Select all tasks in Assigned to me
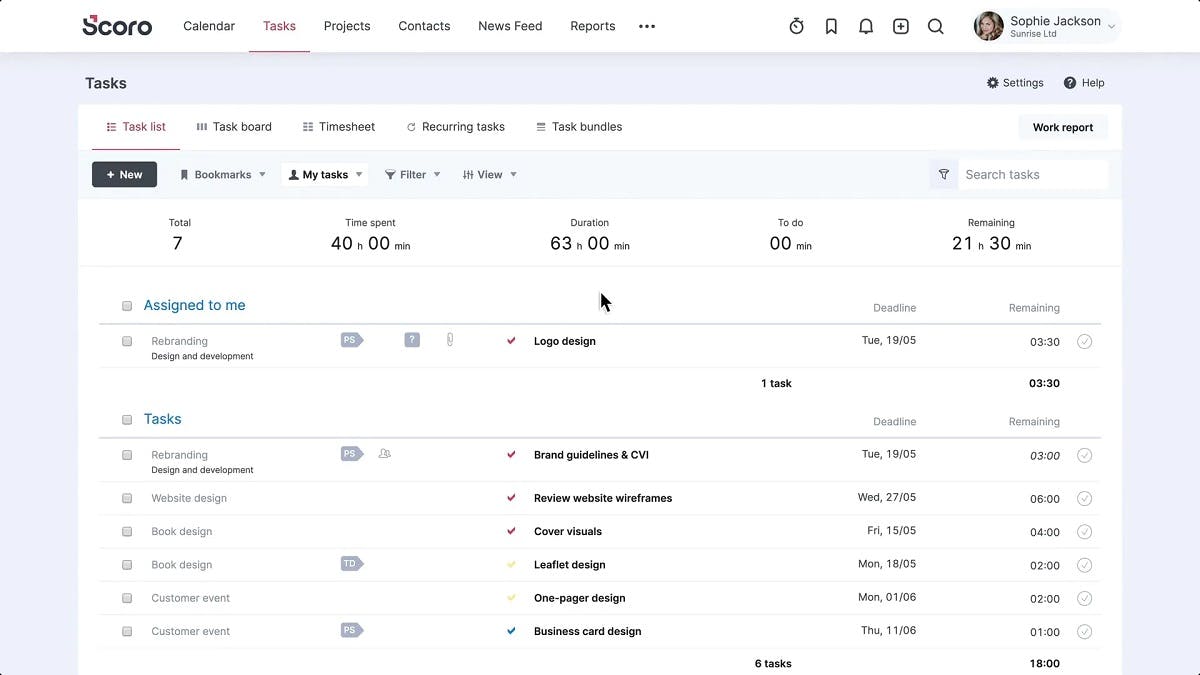The image size is (1200, 675). (x=127, y=306)
